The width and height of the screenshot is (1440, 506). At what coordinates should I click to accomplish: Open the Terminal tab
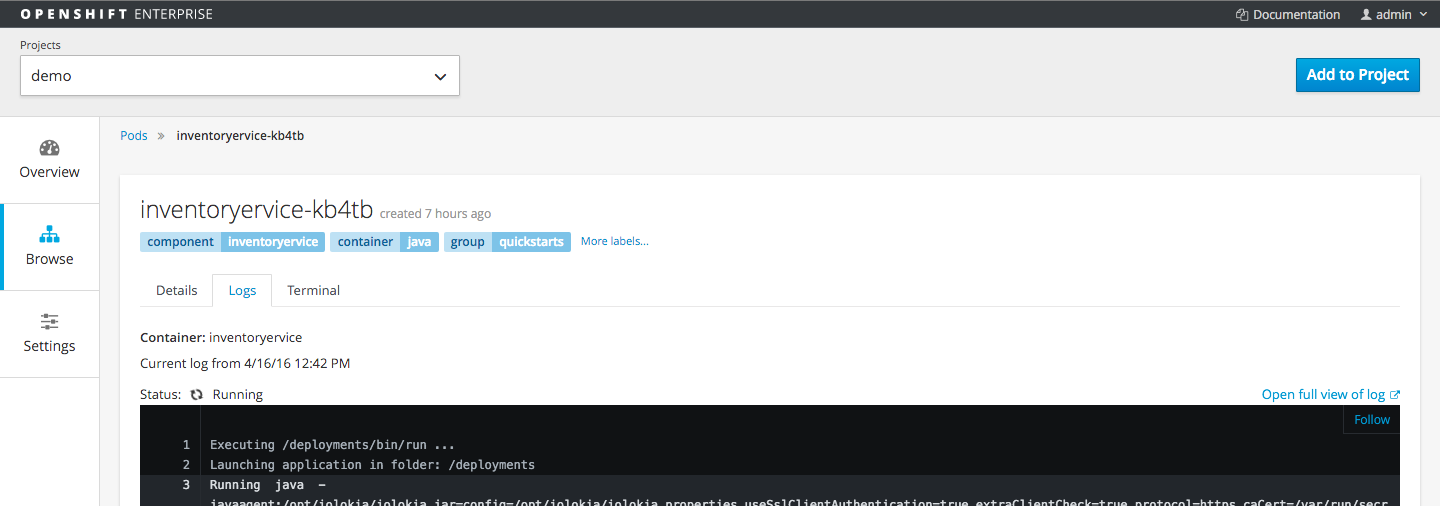(313, 290)
